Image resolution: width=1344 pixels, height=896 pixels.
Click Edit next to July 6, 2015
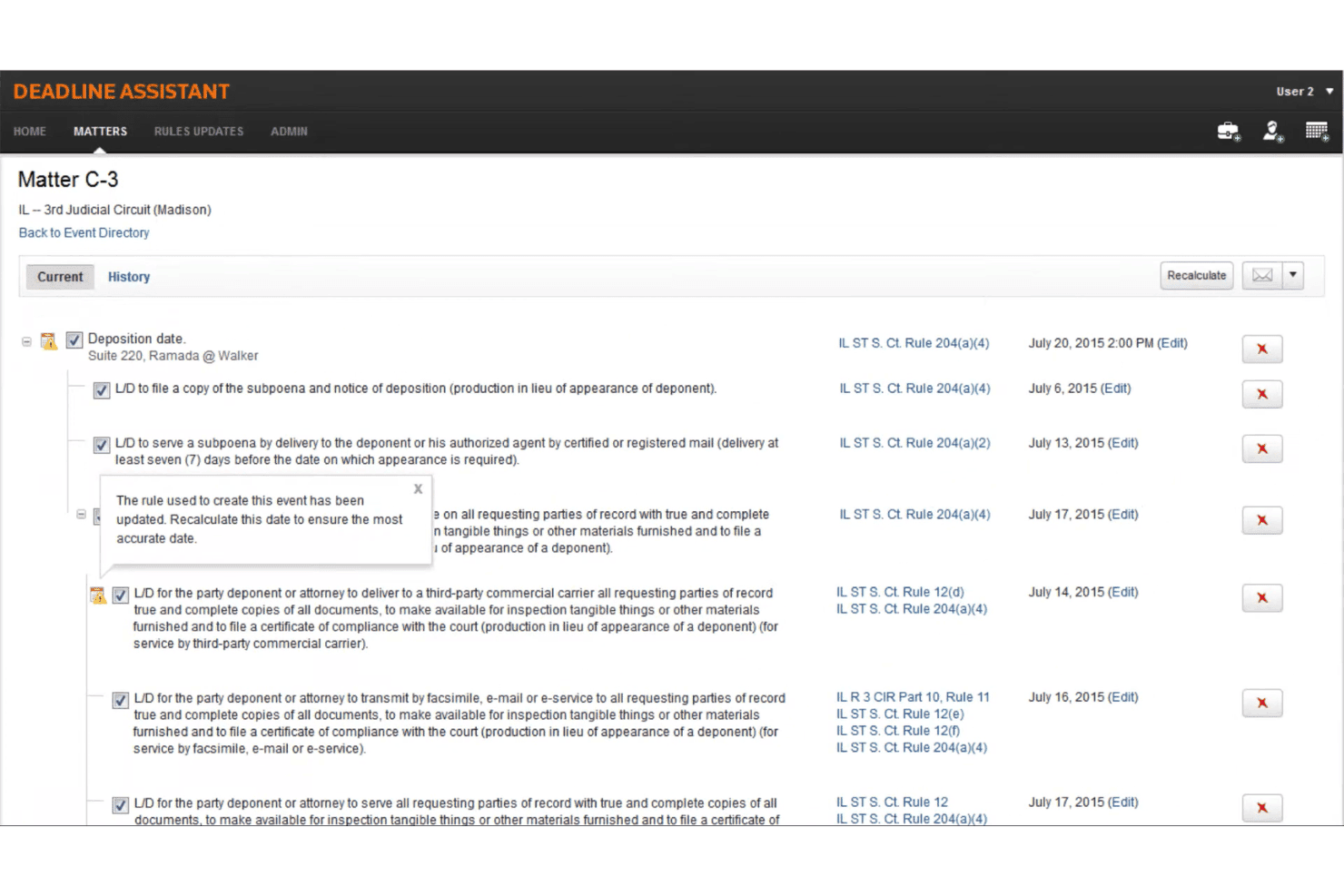click(x=1116, y=389)
